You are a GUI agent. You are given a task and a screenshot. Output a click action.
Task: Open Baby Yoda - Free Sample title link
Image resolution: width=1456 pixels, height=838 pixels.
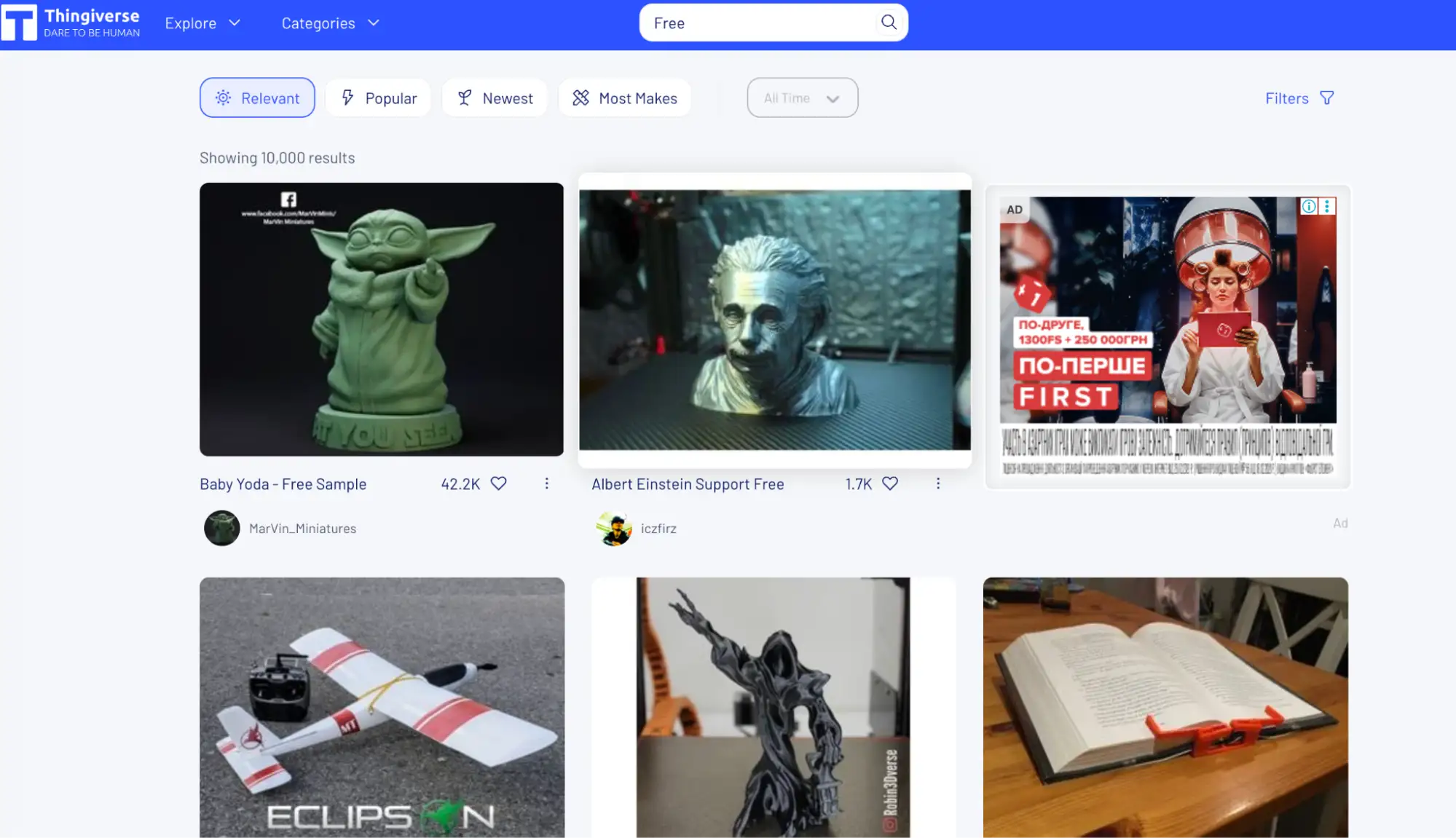coord(283,484)
